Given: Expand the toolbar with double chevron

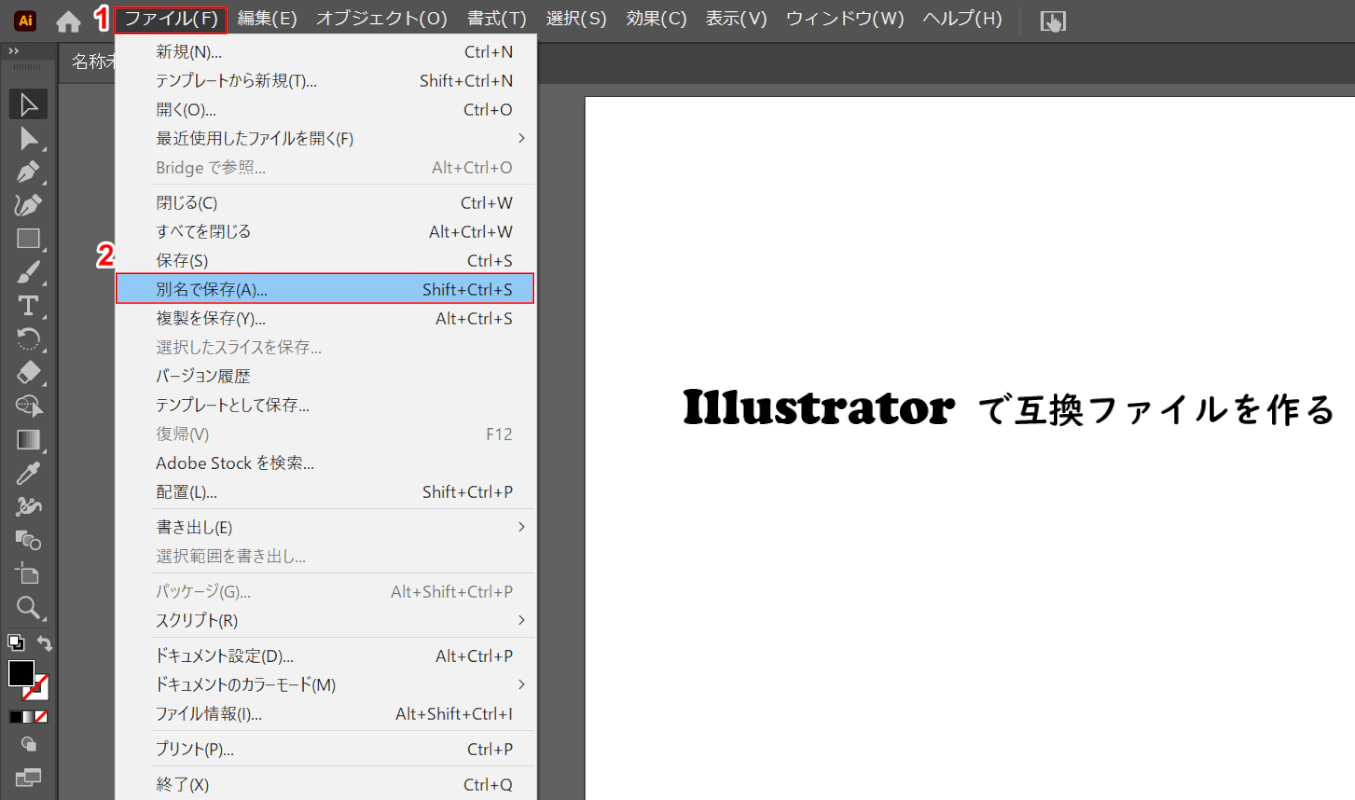Looking at the screenshot, I should (14, 51).
